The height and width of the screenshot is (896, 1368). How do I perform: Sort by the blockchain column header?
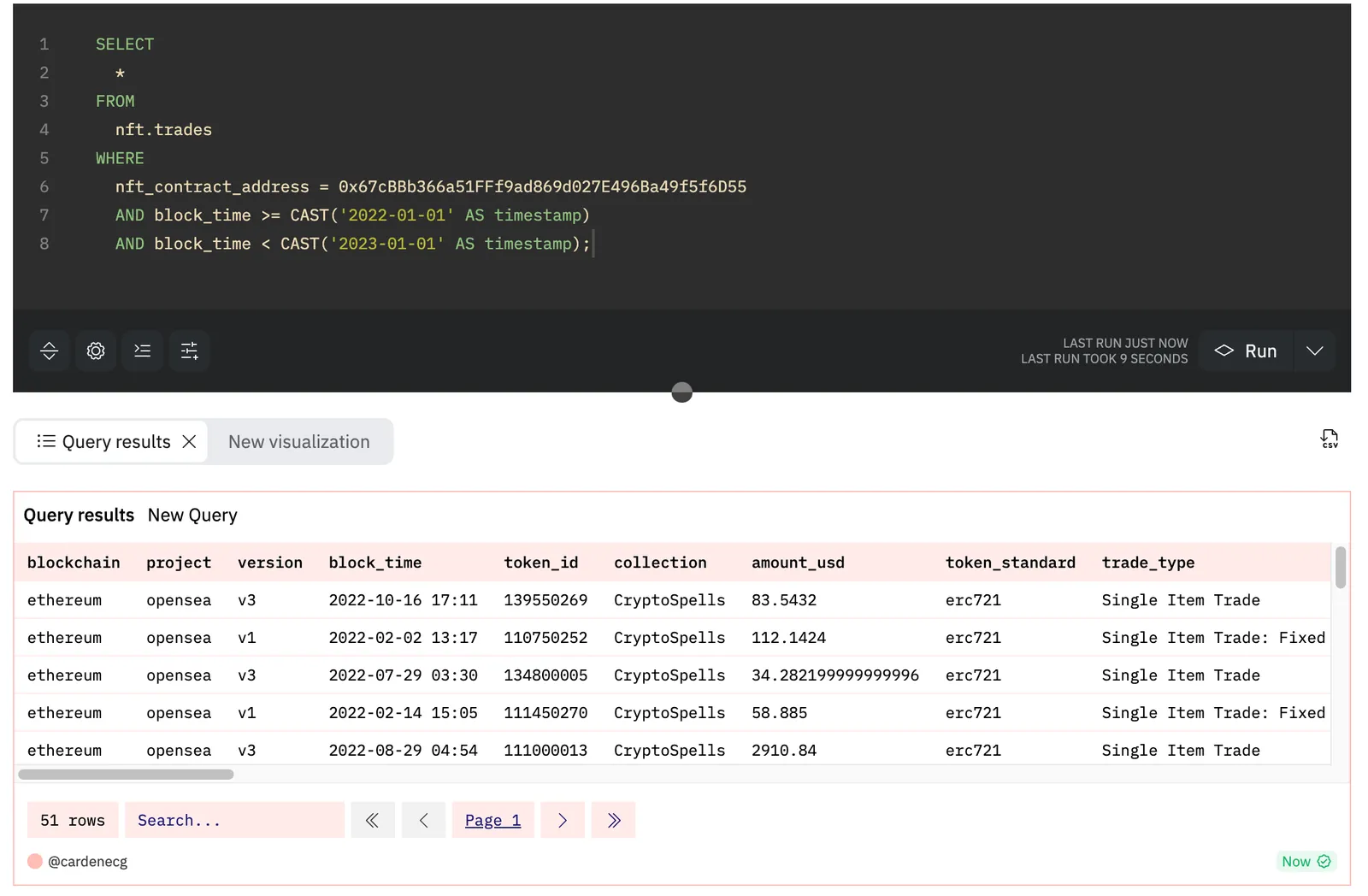tap(74, 563)
